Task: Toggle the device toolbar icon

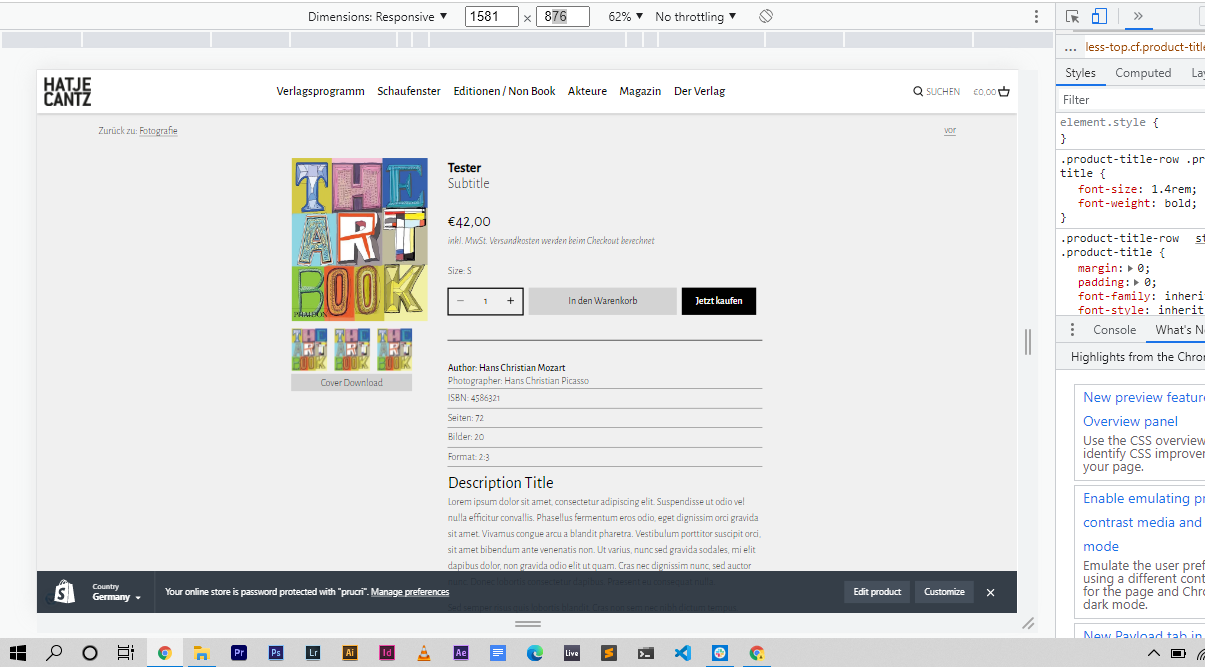Action: click(1099, 16)
